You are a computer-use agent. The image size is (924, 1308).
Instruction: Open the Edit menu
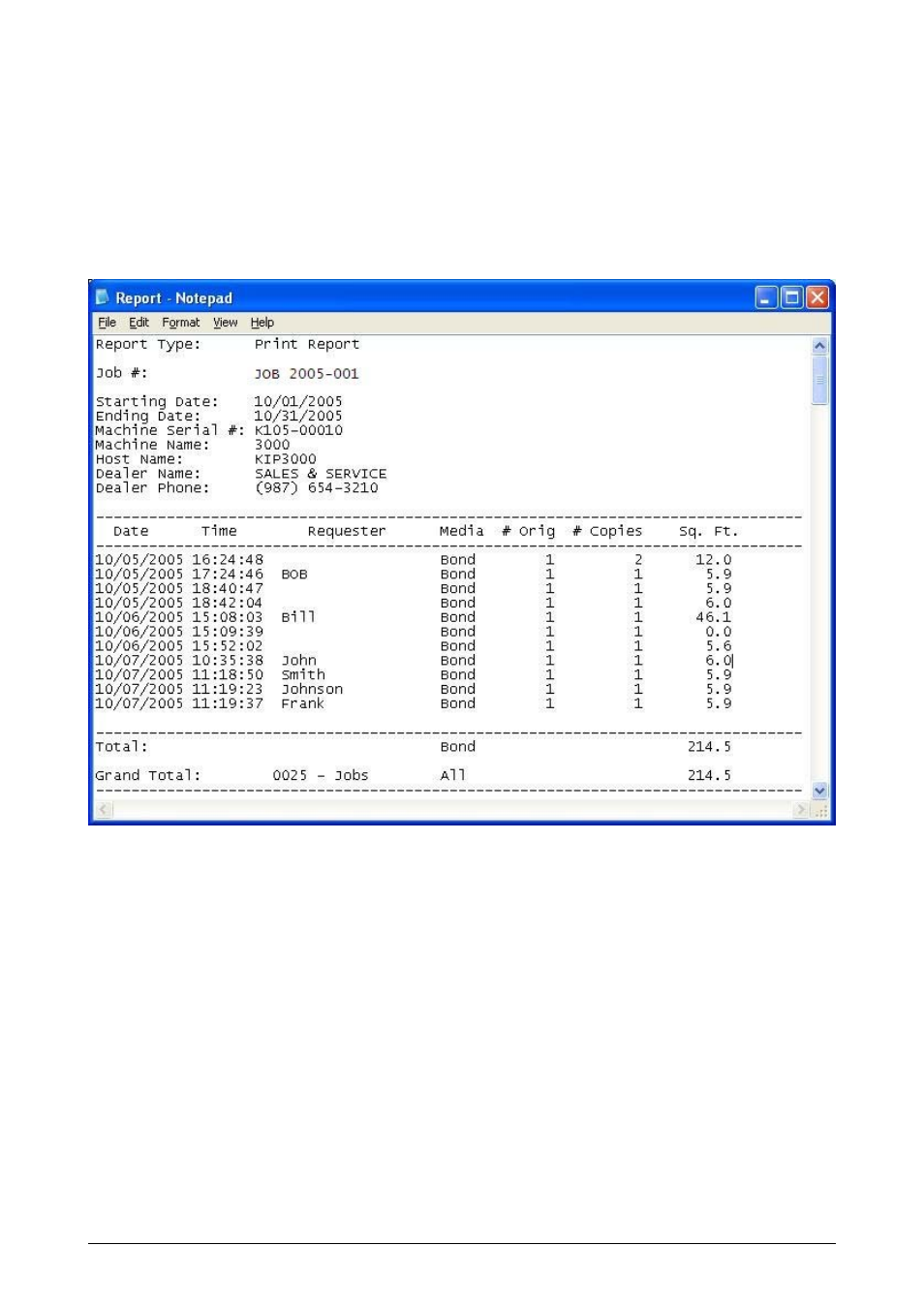point(139,323)
